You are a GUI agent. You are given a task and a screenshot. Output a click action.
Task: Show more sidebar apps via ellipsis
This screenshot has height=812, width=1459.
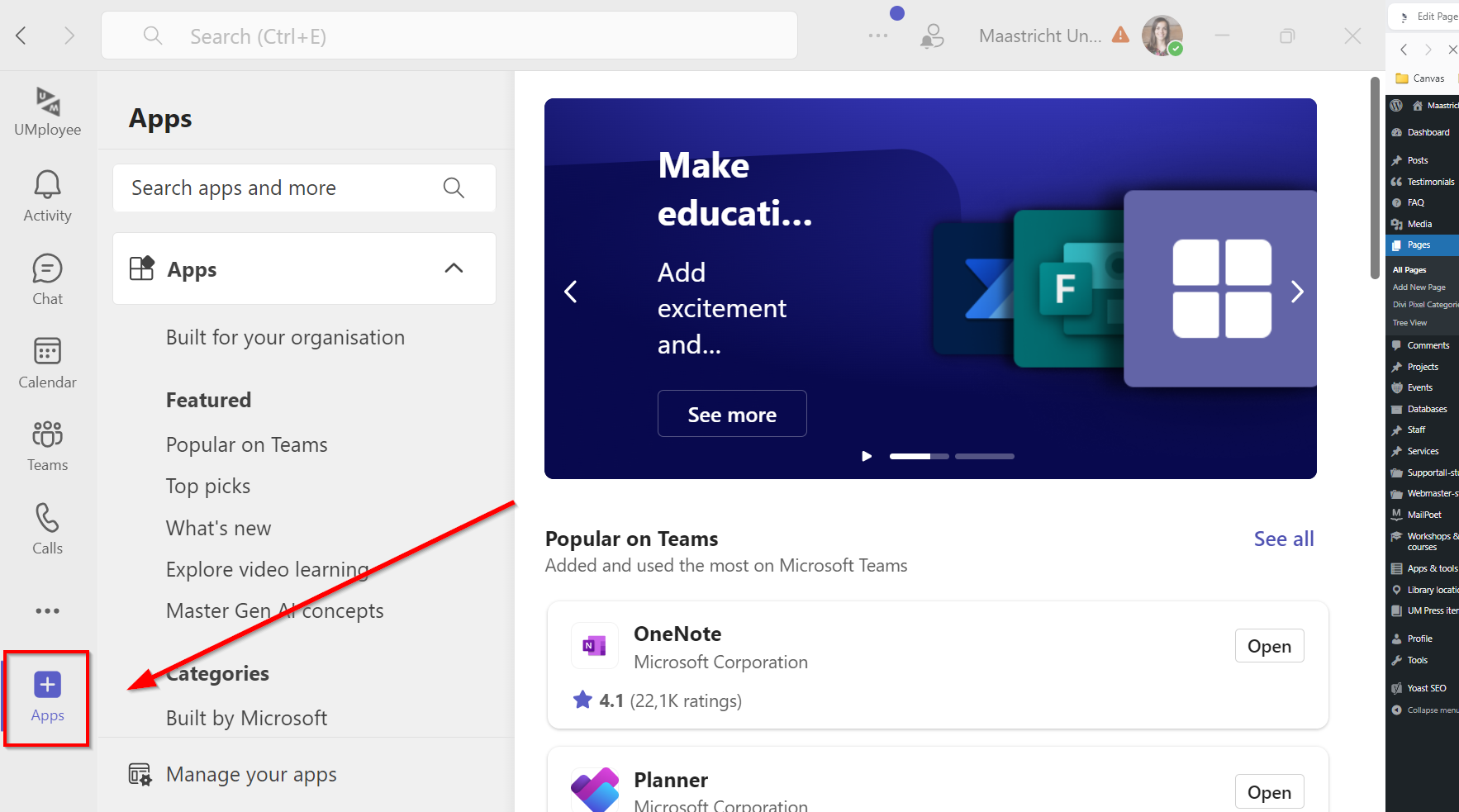click(x=47, y=611)
